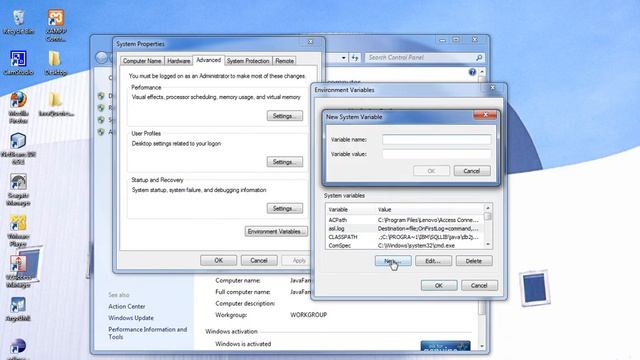Switch to the Hardware tab
This screenshot has width=640, height=360.
178,61
